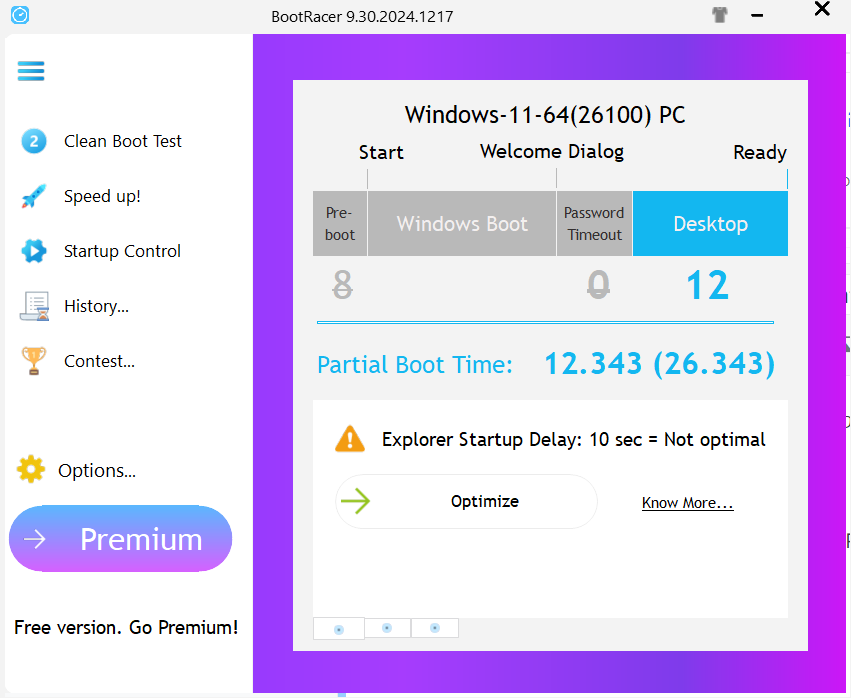Click the Free version. Go Premium! text
This screenshot has width=851, height=698.
(126, 627)
